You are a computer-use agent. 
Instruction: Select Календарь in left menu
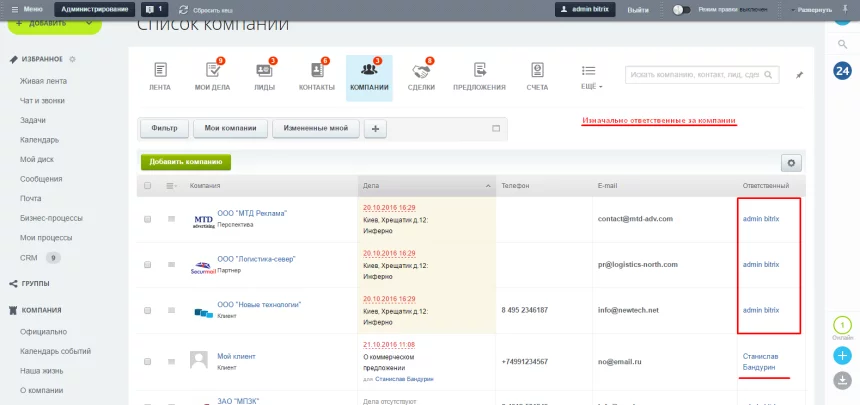[39, 140]
